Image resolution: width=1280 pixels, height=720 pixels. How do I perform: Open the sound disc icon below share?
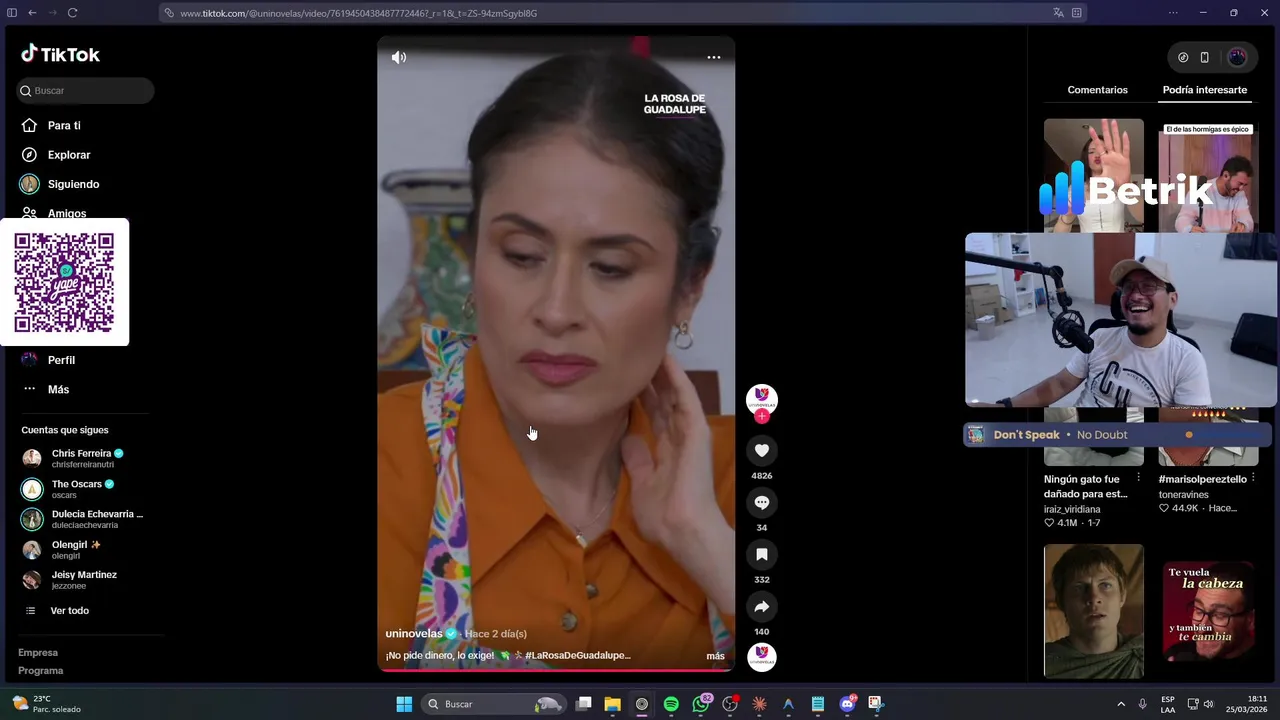[x=762, y=656]
